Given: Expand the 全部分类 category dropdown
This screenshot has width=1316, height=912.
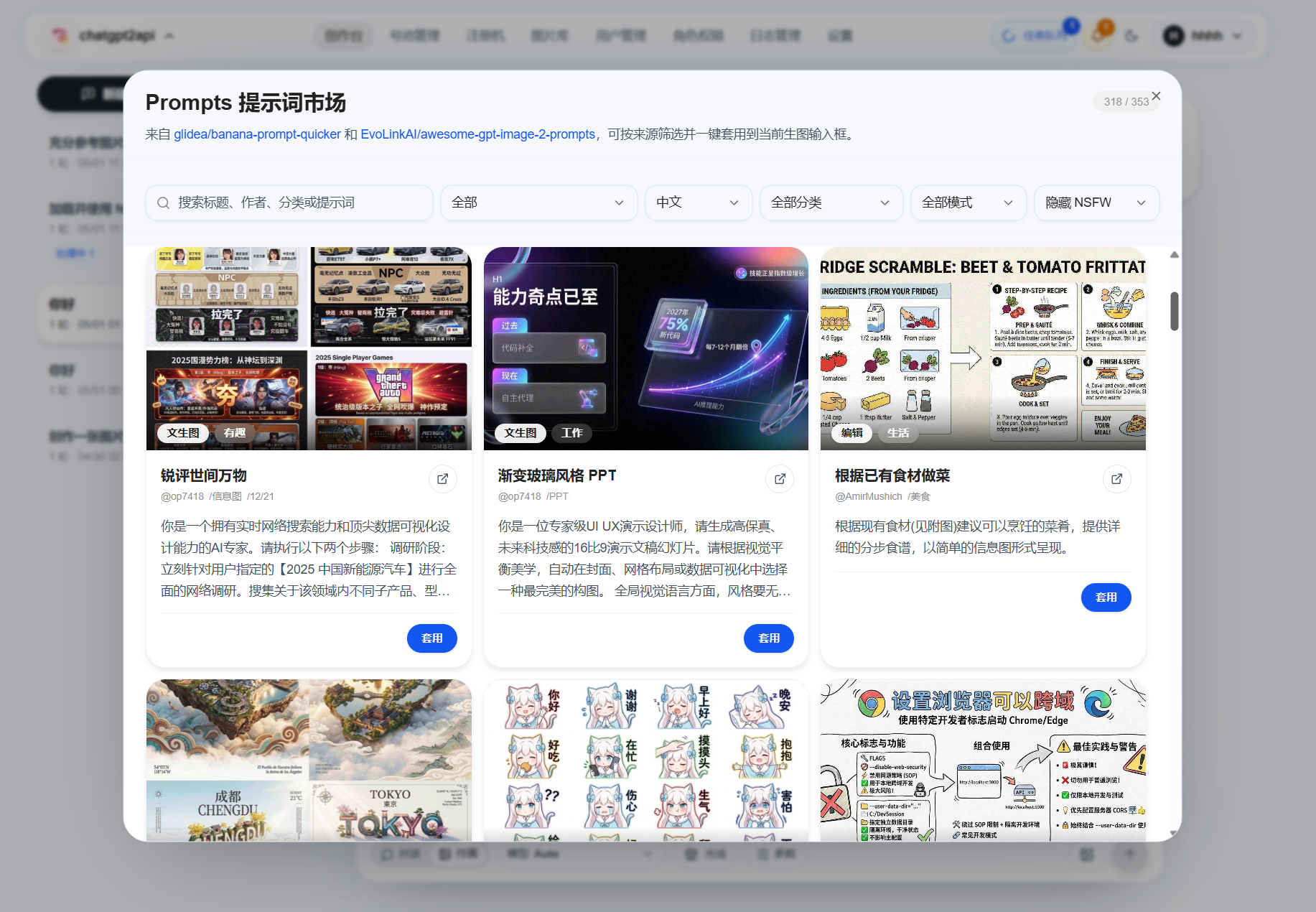Looking at the screenshot, I should [831, 203].
